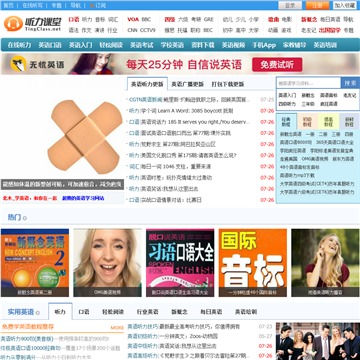The height and width of the screenshot is (360, 360).
Task: Click the small icon beside 实用英语 heading
Action: coord(38,313)
